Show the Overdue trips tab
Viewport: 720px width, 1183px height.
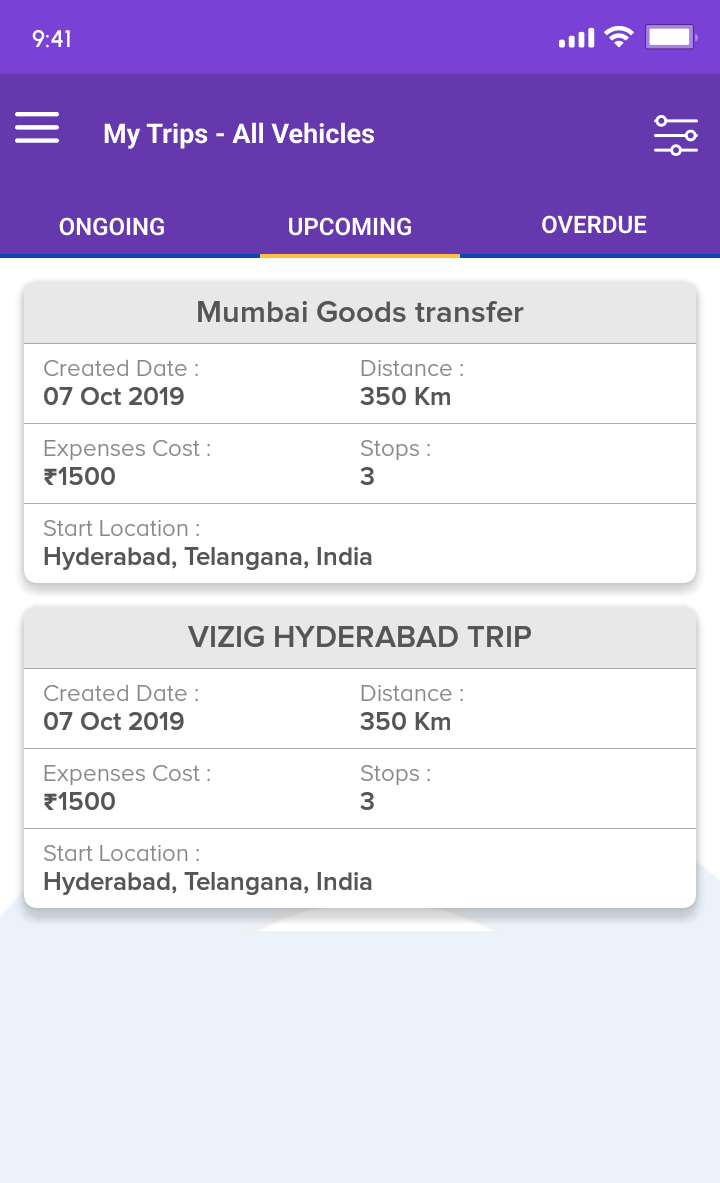click(594, 225)
